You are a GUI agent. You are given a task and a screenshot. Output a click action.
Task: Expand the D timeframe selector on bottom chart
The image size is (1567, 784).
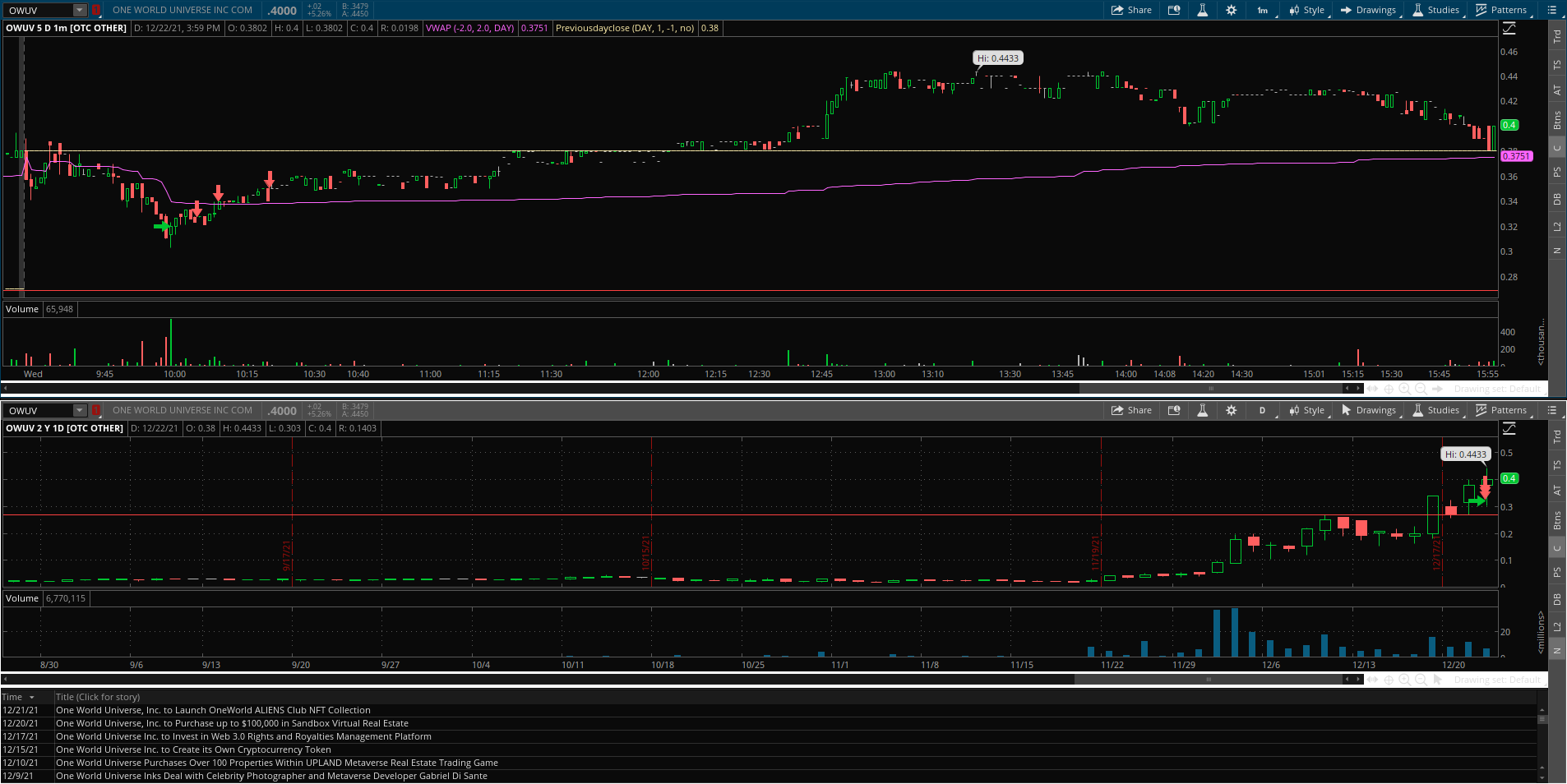[x=1263, y=411]
